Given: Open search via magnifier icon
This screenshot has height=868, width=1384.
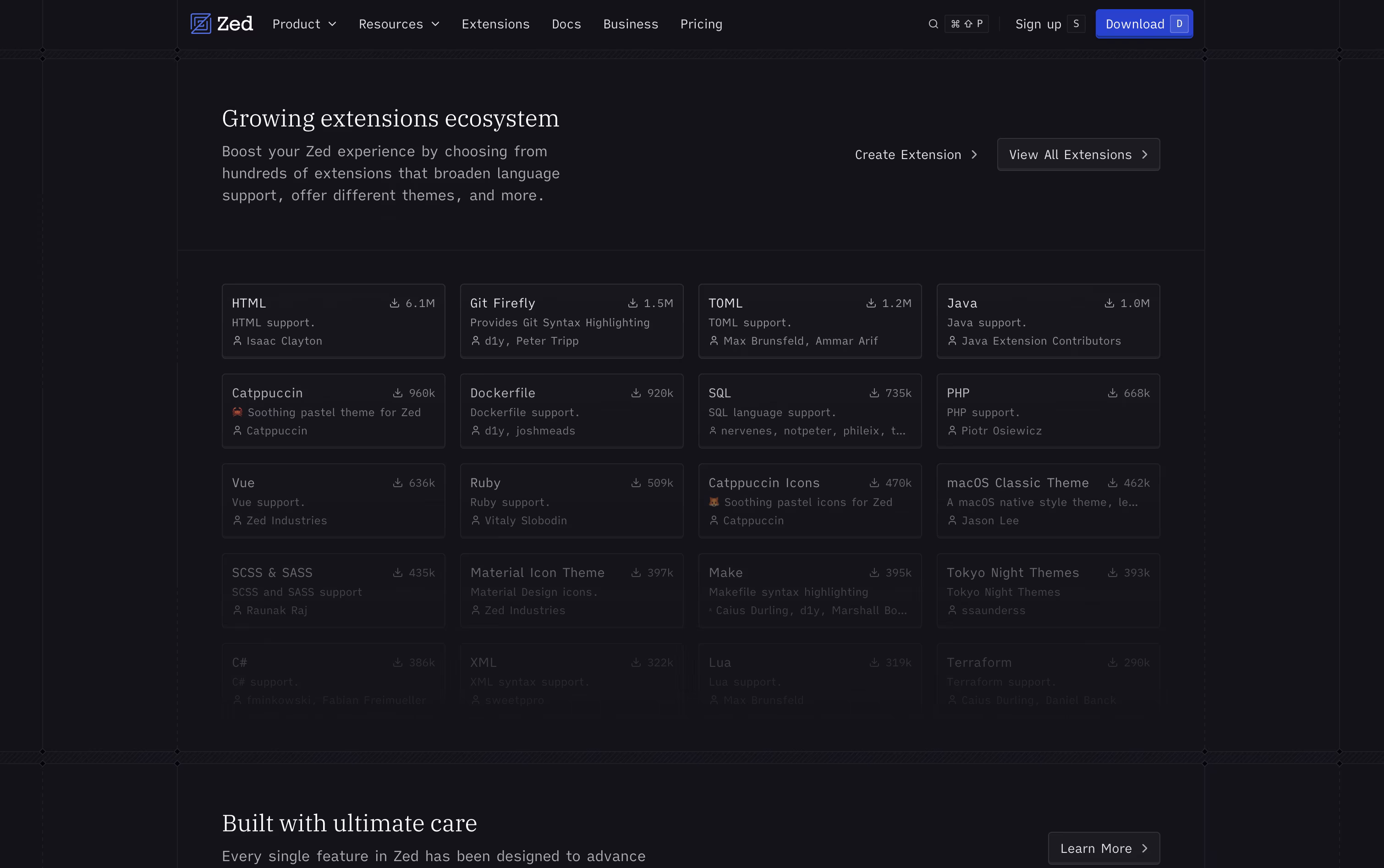Looking at the screenshot, I should pos(934,24).
